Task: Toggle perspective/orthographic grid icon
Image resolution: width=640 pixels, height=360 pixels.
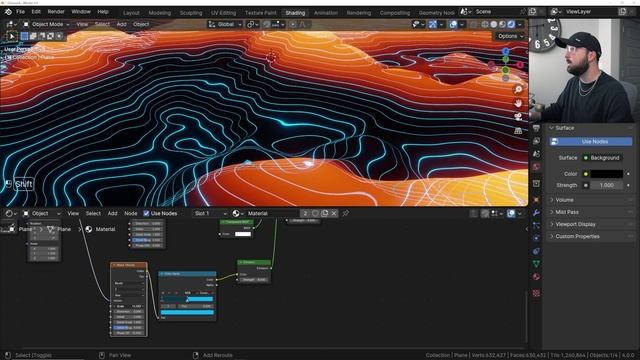Action: pyautogui.click(x=518, y=131)
